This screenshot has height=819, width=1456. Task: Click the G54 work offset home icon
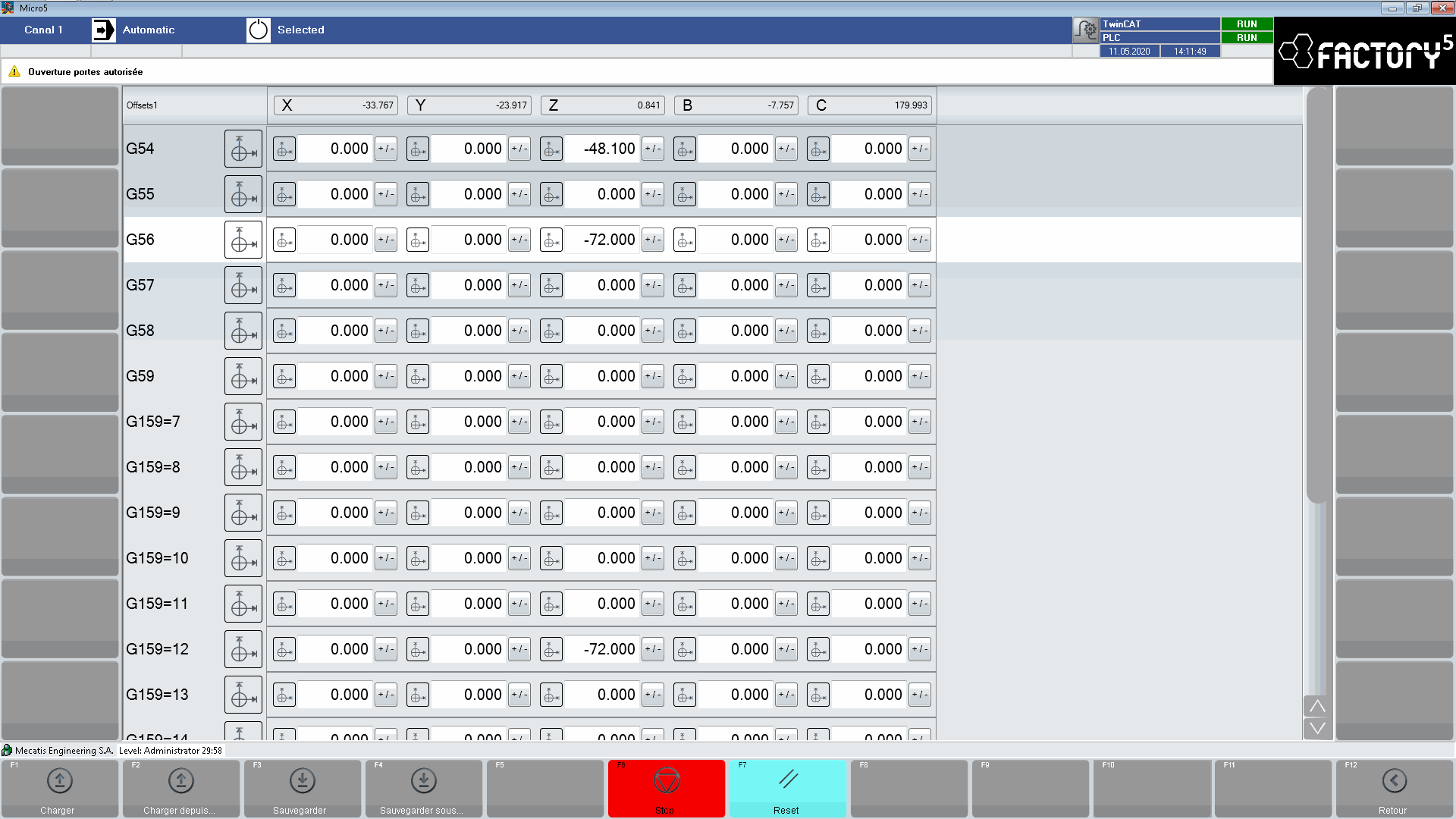(x=243, y=149)
